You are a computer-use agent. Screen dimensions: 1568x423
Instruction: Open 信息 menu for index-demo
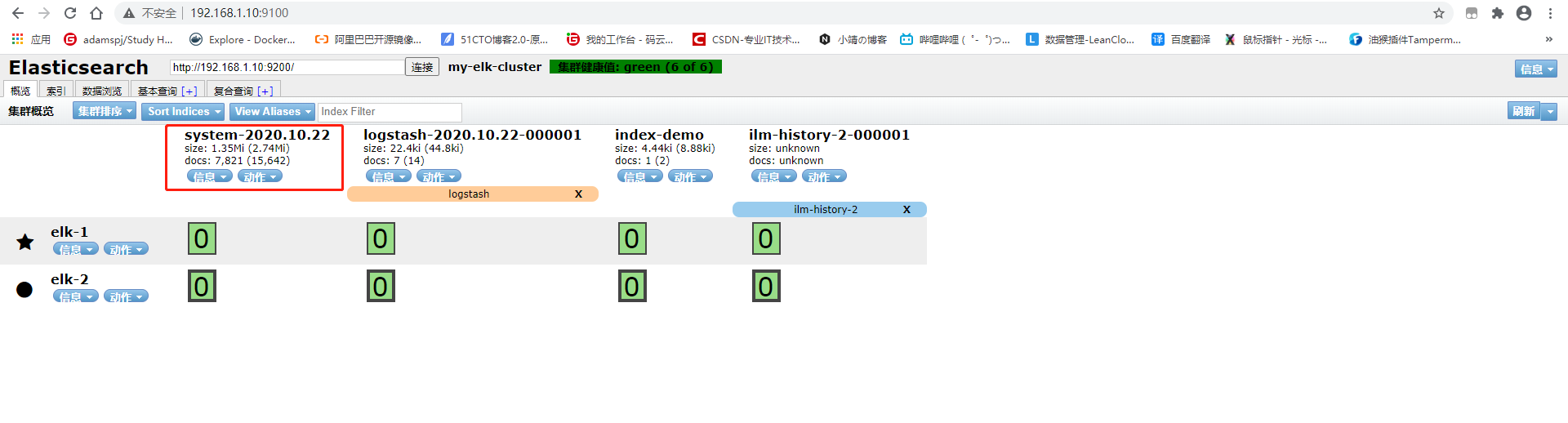tap(639, 176)
